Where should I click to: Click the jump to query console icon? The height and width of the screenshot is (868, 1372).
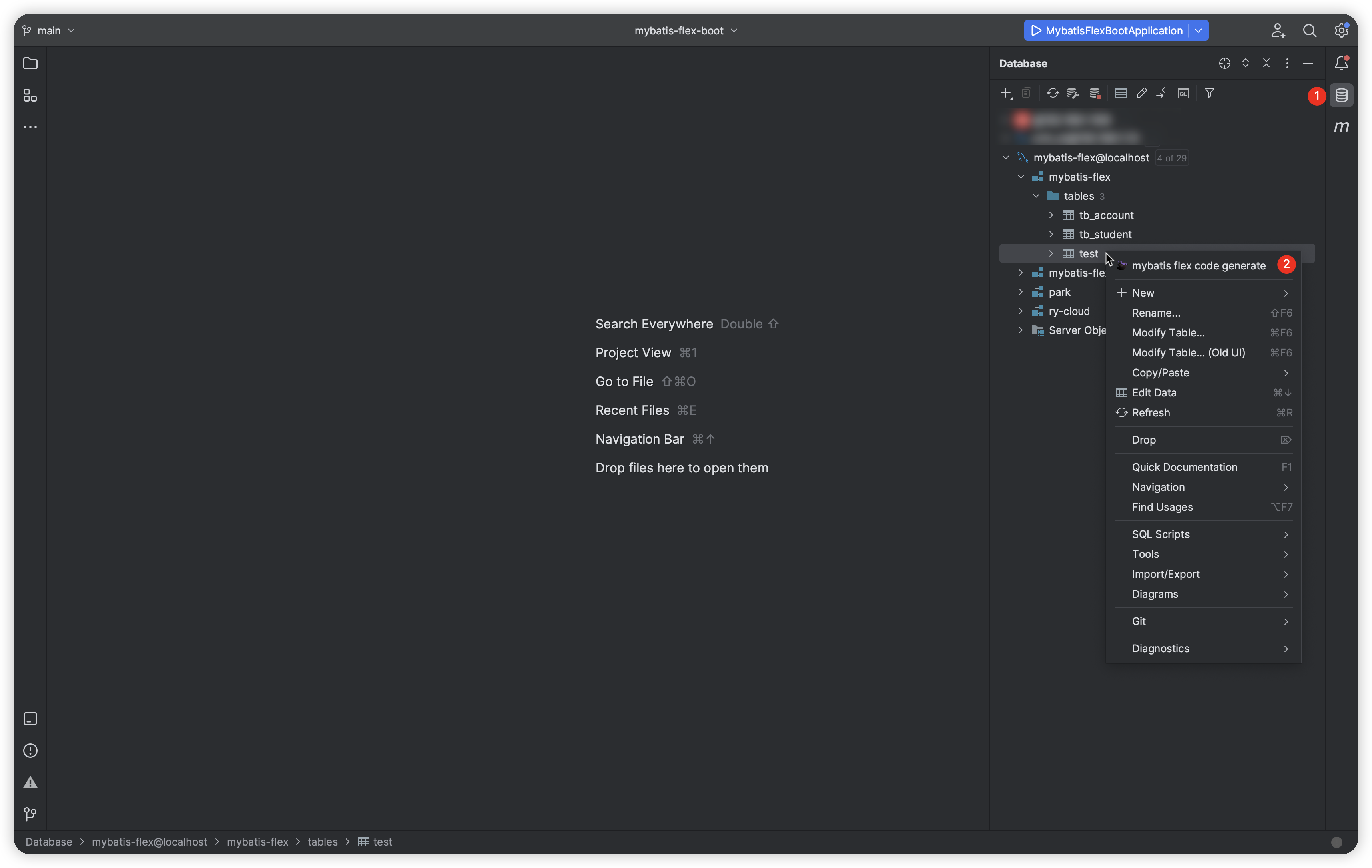point(1163,93)
